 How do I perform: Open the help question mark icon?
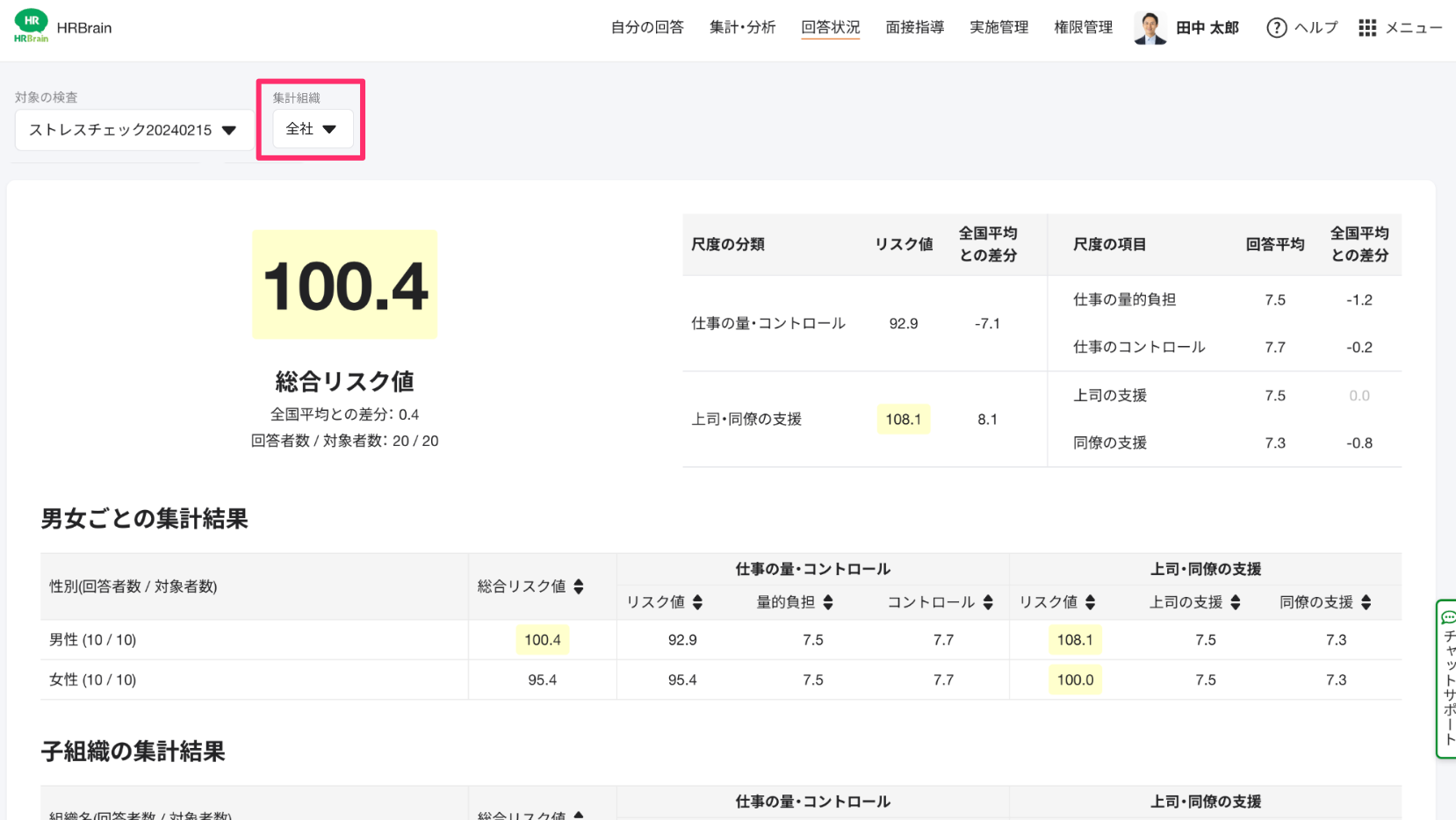click(x=1276, y=28)
